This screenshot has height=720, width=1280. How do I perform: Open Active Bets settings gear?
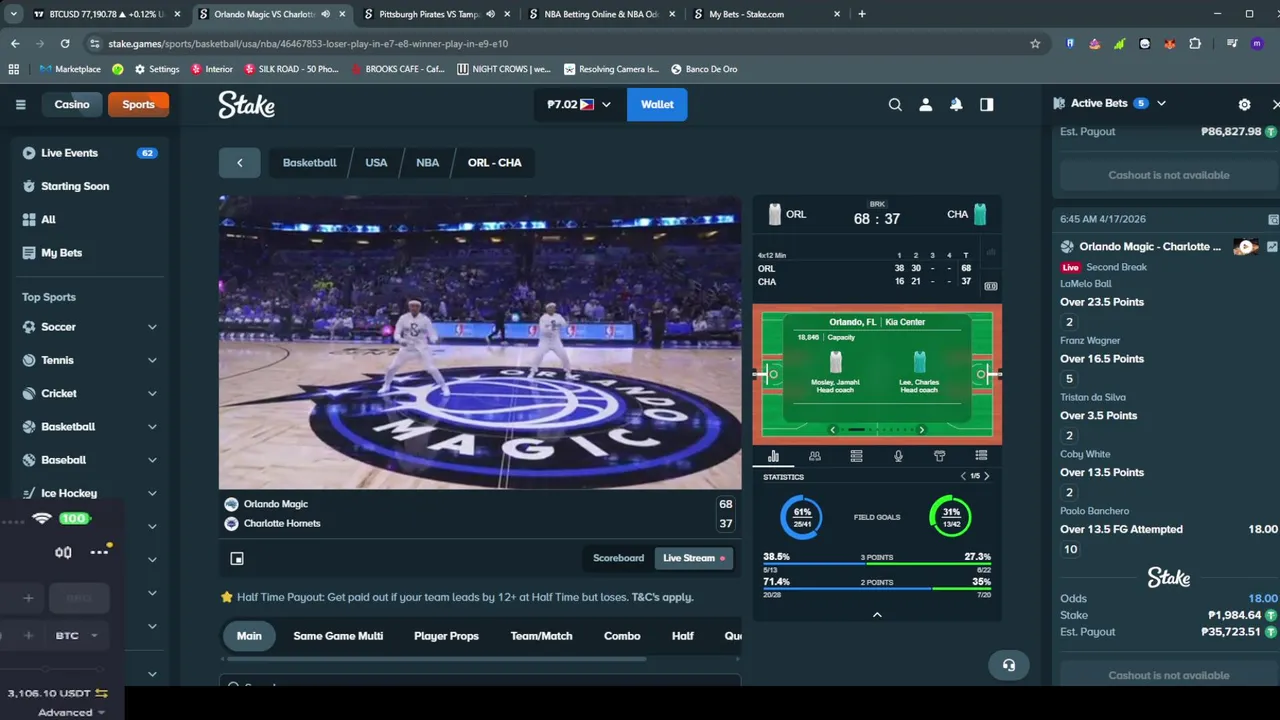pyautogui.click(x=1244, y=104)
